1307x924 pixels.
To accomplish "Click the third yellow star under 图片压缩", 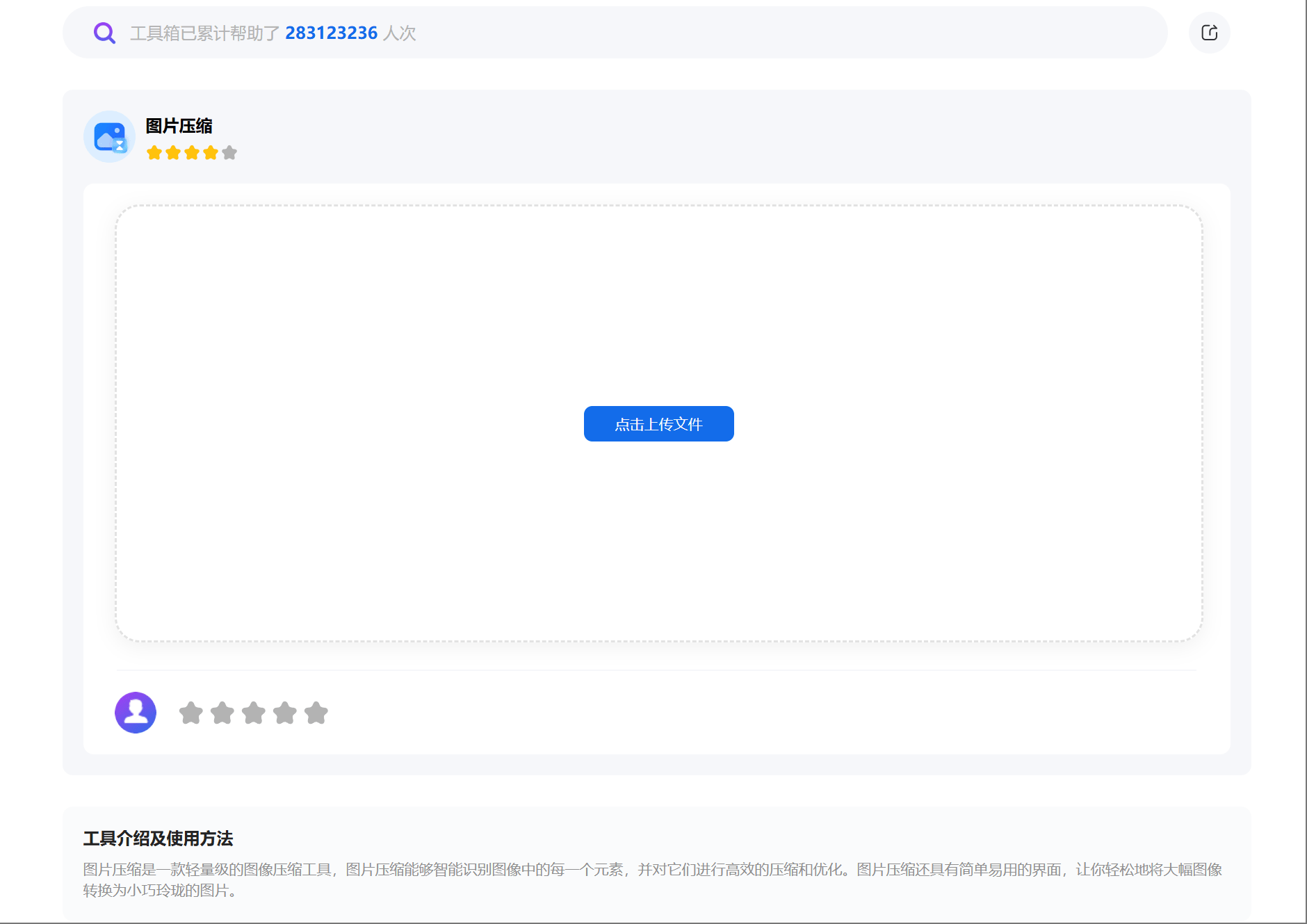I will pyautogui.click(x=192, y=153).
